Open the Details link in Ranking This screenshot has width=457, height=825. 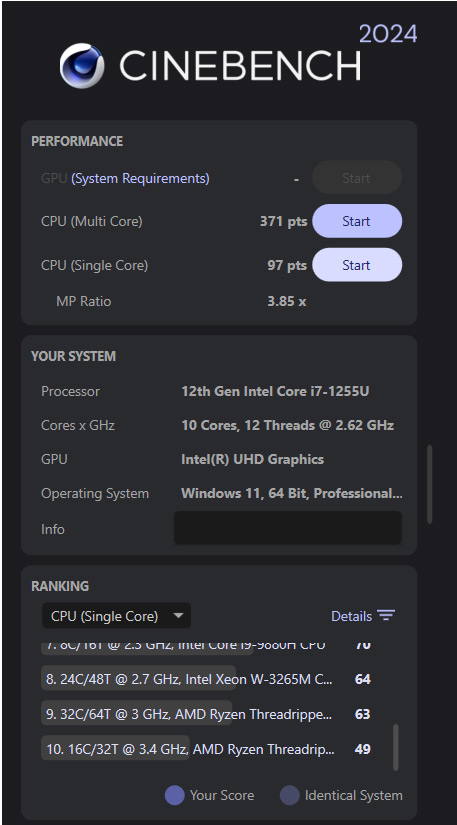(x=351, y=616)
